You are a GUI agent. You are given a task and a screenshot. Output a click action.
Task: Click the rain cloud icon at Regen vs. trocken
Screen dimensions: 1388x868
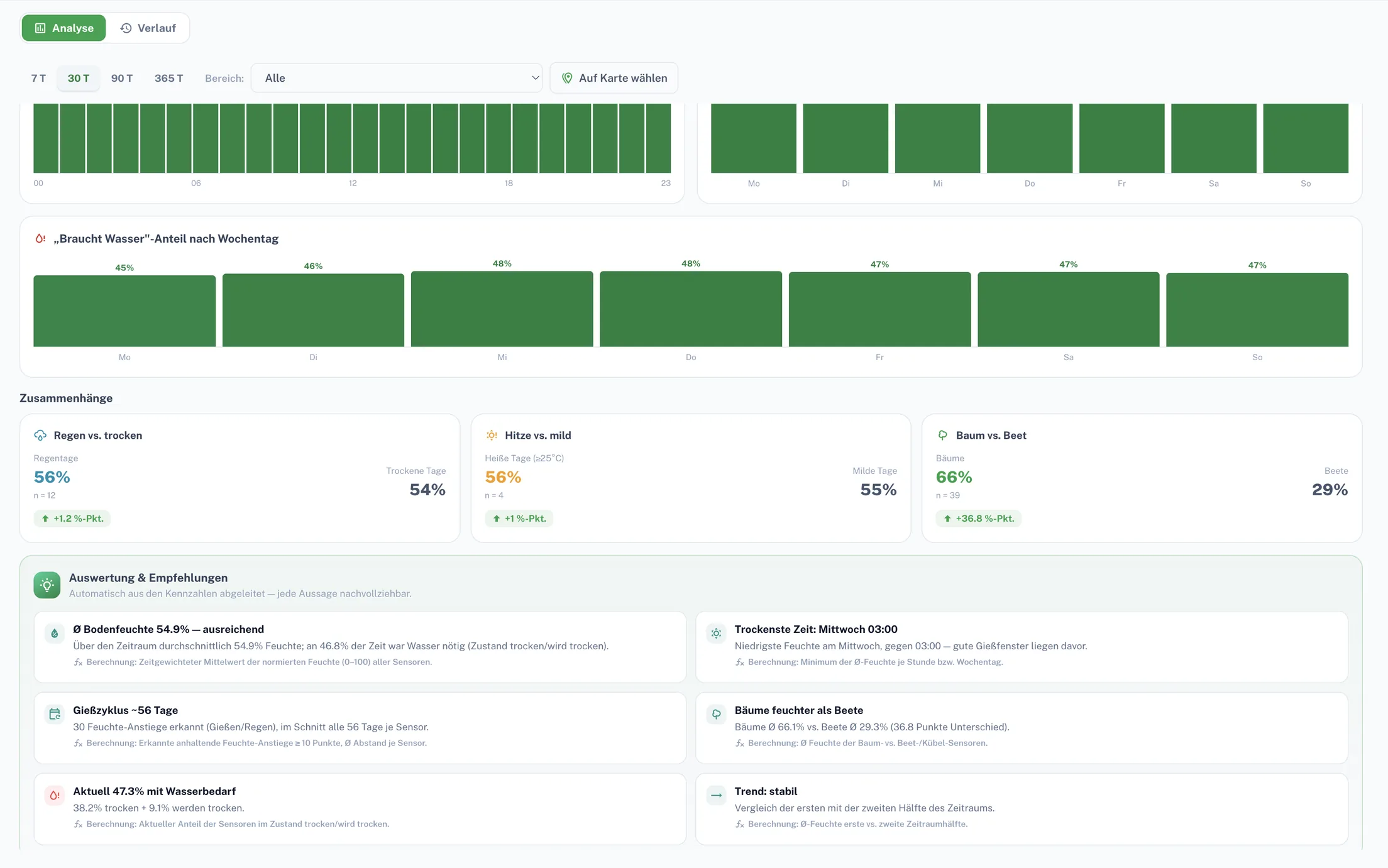click(40, 436)
